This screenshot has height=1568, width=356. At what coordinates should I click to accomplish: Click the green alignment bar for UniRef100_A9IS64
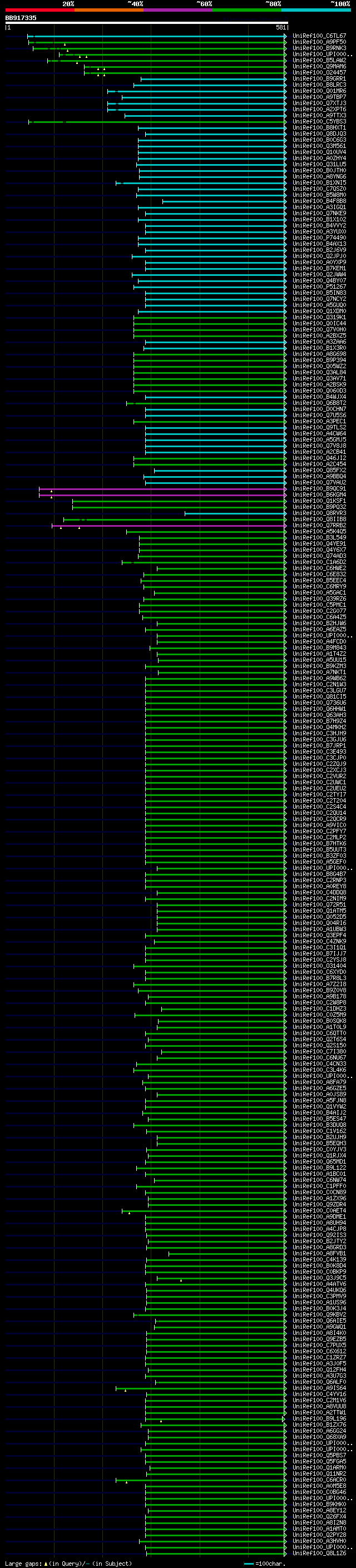[201, 1388]
